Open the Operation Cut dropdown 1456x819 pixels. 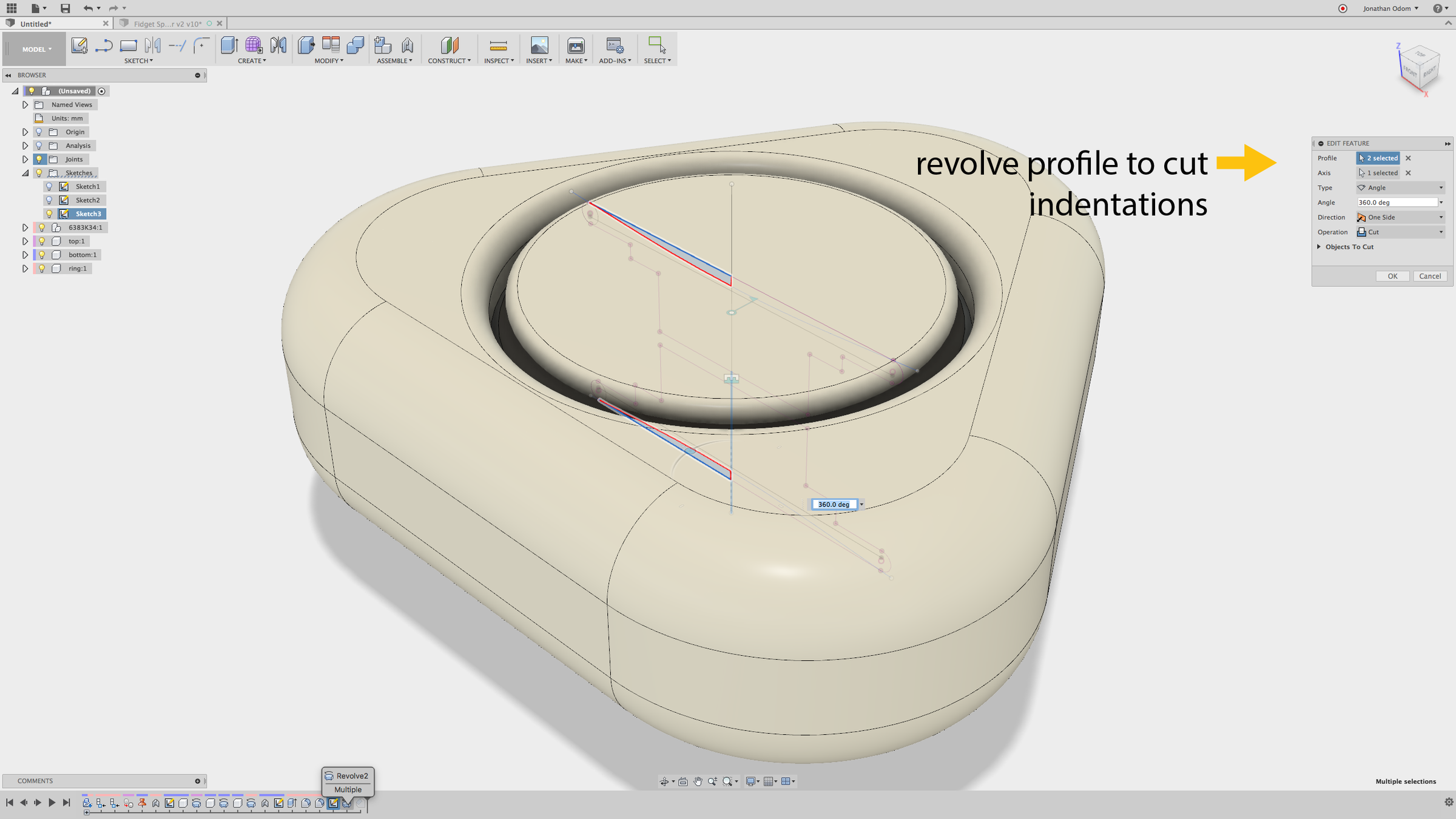(1400, 232)
